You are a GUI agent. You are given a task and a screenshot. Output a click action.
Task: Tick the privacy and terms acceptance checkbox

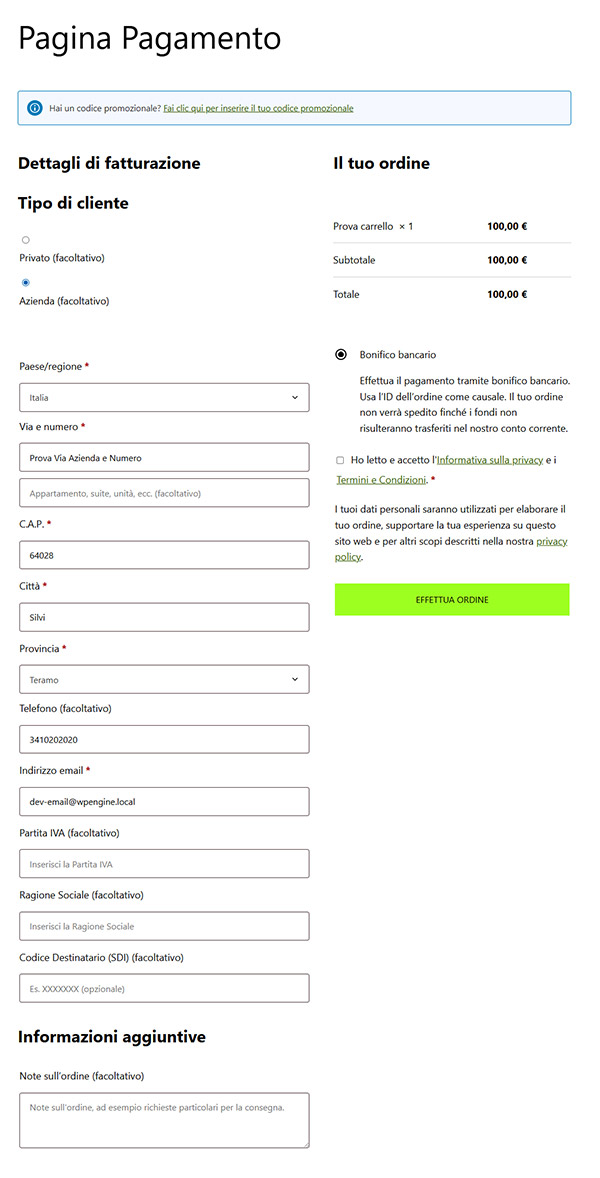[340, 460]
